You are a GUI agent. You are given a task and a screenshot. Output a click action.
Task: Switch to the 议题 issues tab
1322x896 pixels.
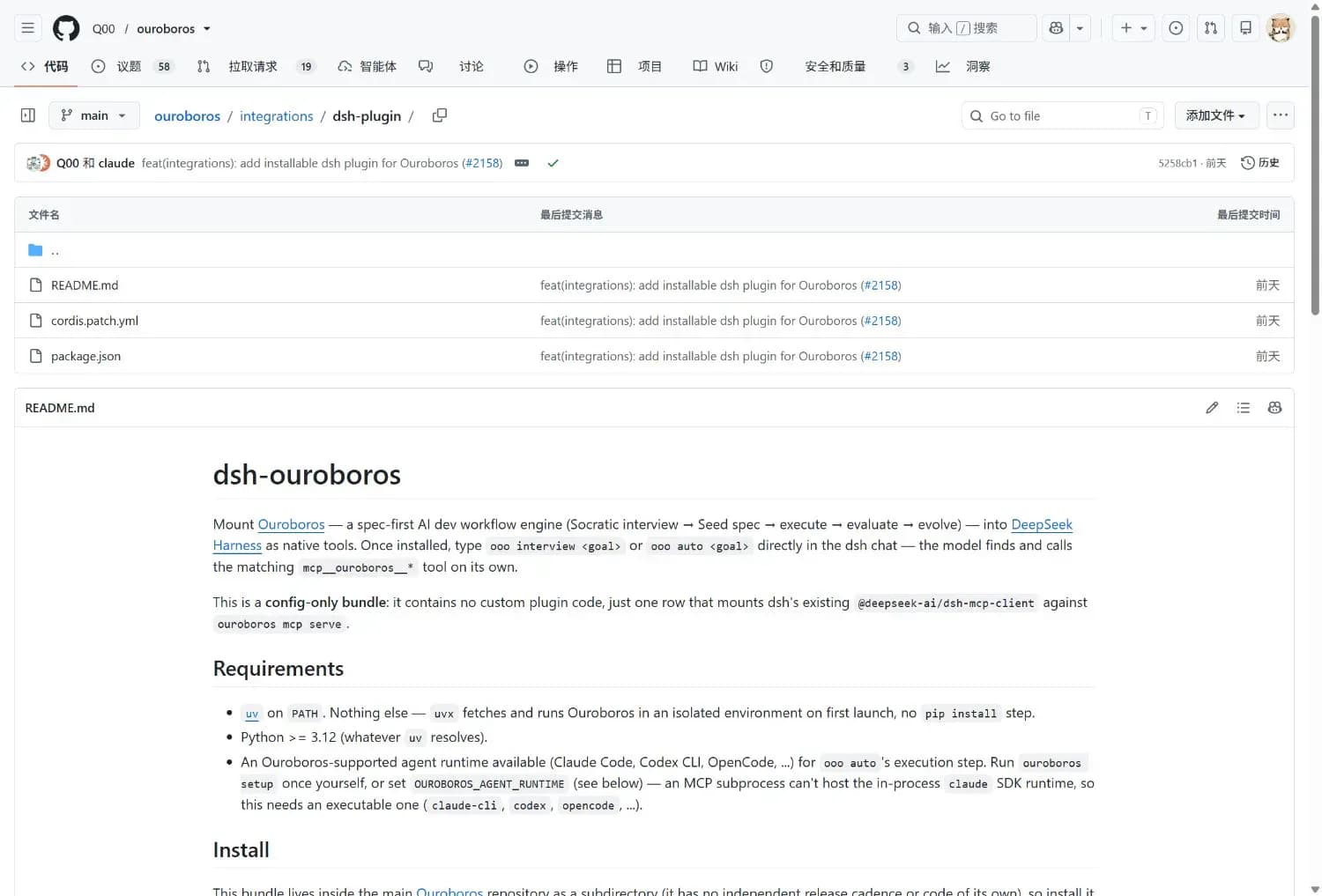tap(133, 66)
